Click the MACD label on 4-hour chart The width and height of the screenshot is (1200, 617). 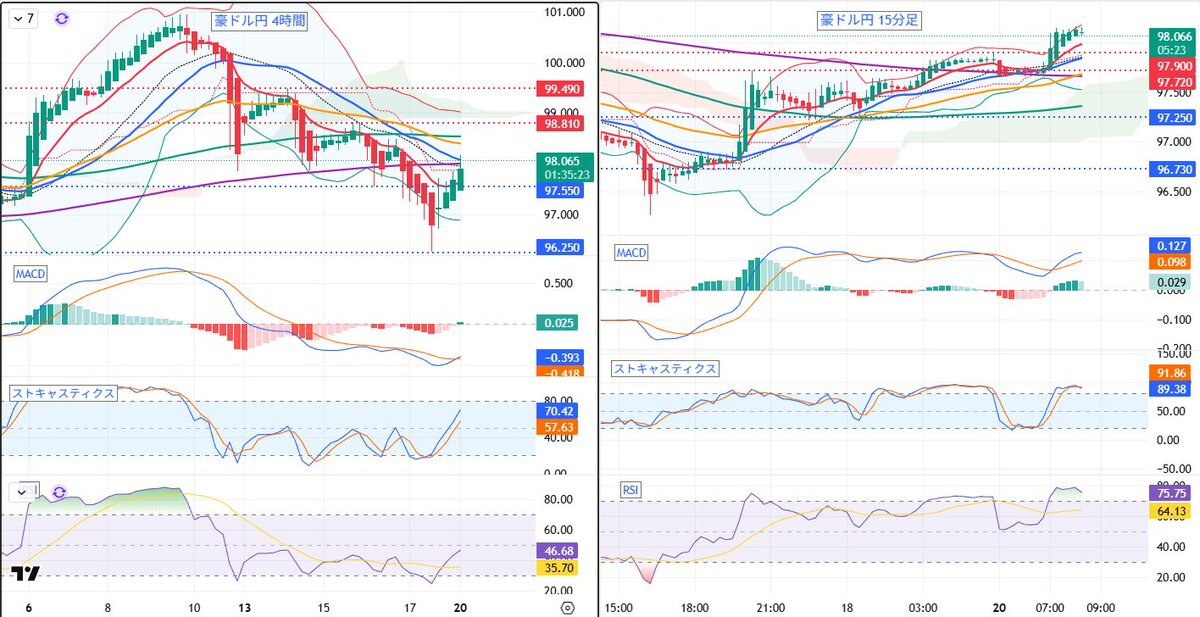(32, 273)
